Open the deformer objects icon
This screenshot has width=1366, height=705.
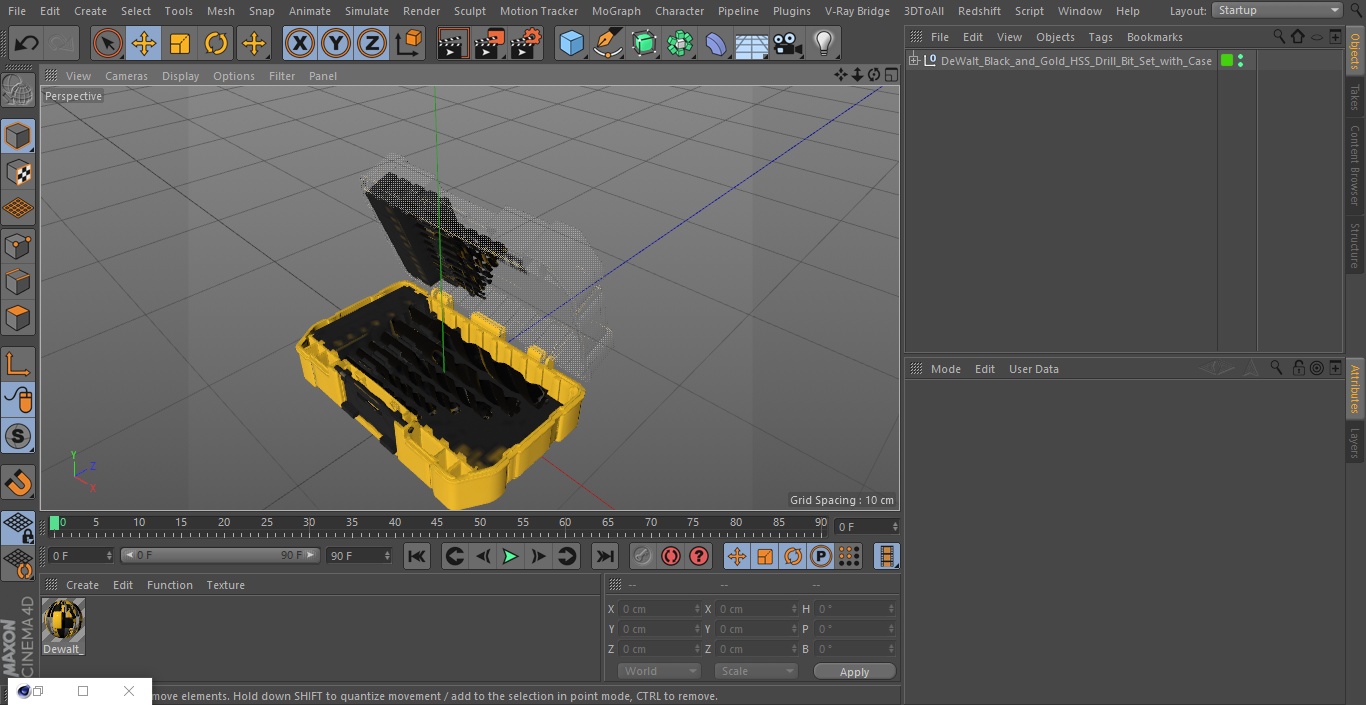point(716,43)
